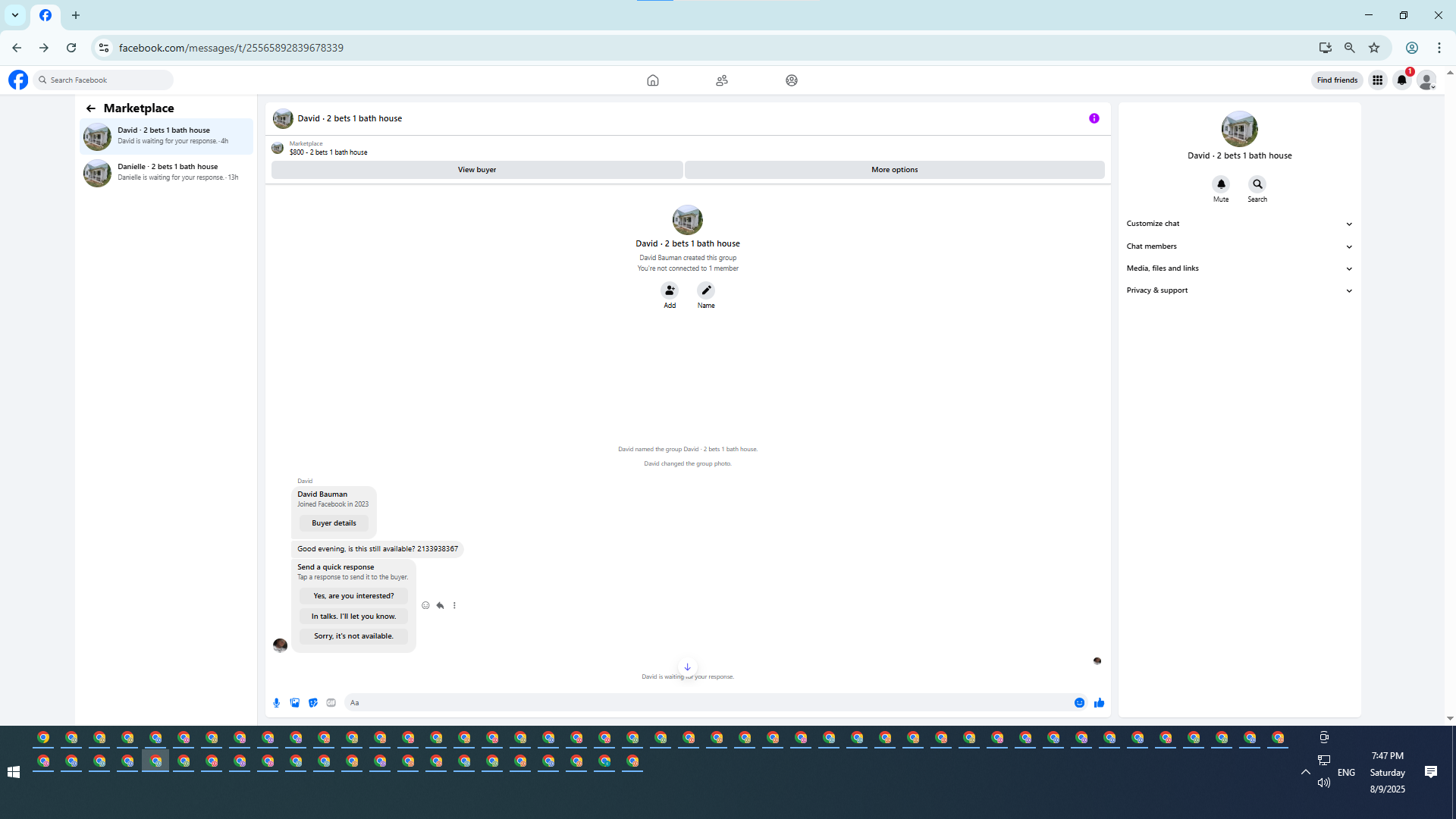Expand Media, files and links section
Image resolution: width=1456 pixels, height=819 pixels.
(1239, 268)
